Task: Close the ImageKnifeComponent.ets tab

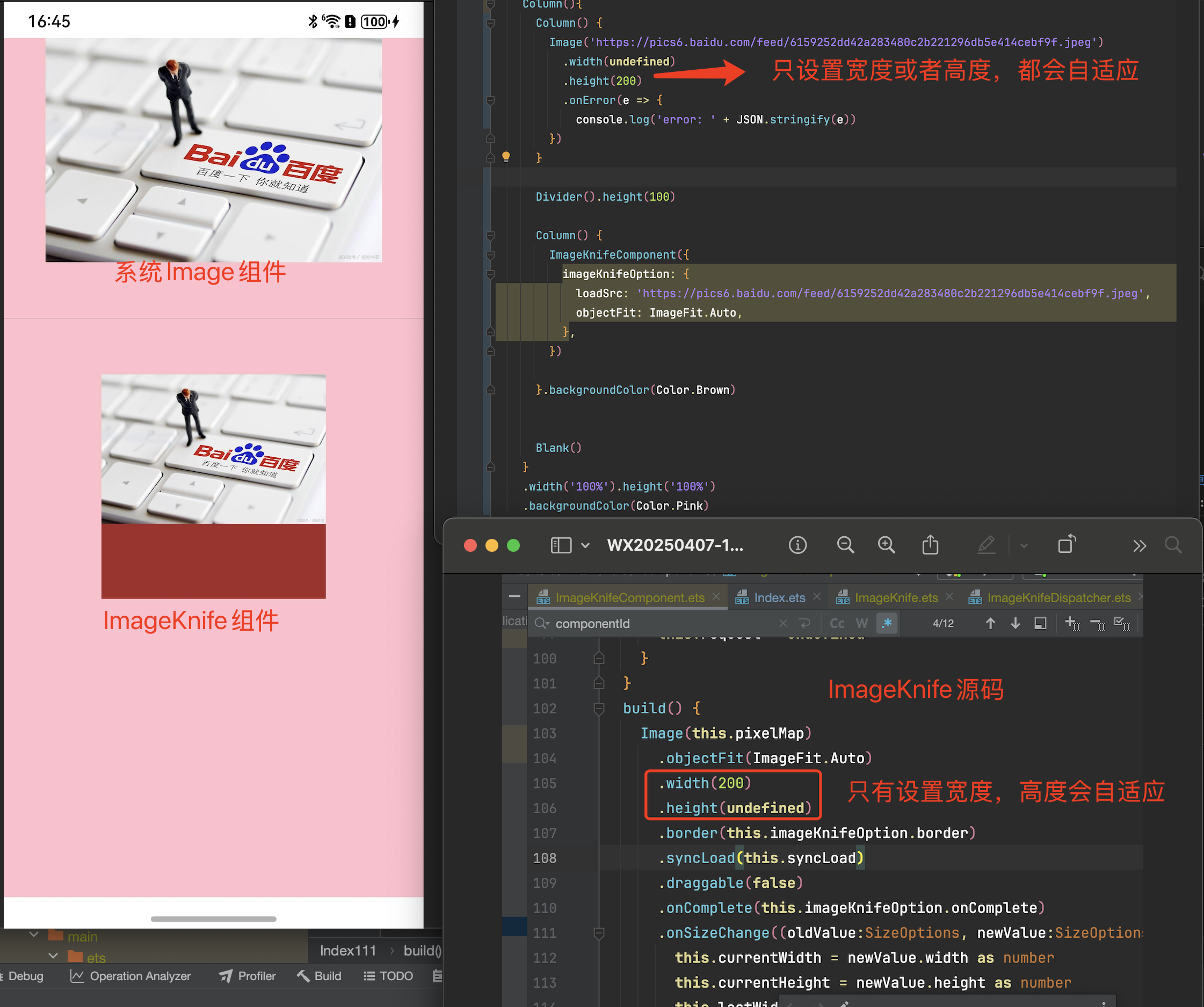Action: (716, 597)
